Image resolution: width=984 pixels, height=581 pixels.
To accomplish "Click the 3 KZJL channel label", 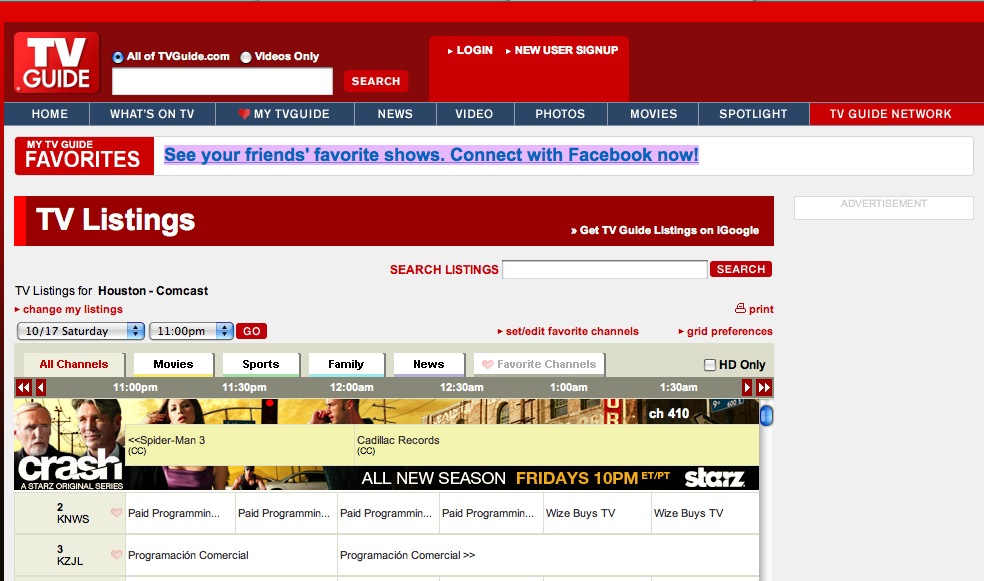I will 70,555.
